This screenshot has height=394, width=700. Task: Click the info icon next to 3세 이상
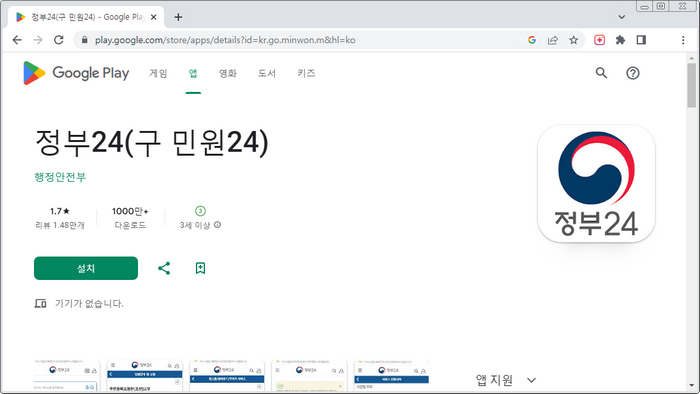217,225
